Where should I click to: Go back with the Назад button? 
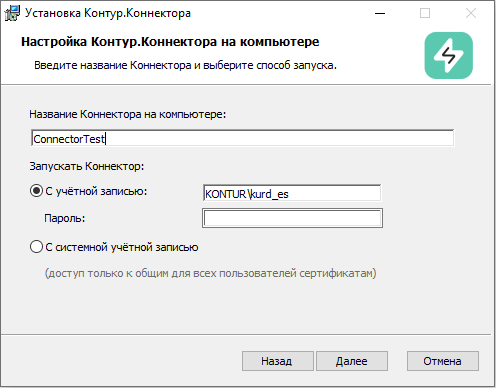[x=278, y=361]
